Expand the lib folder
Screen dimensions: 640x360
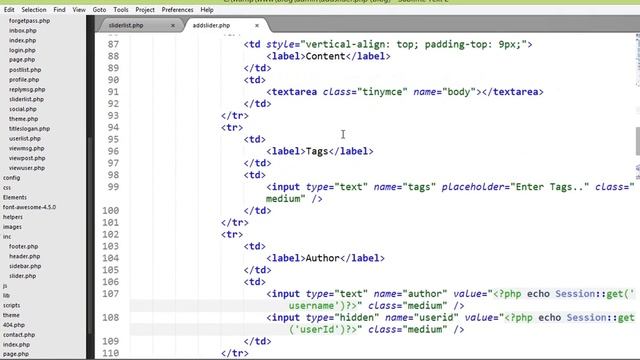click(6, 295)
